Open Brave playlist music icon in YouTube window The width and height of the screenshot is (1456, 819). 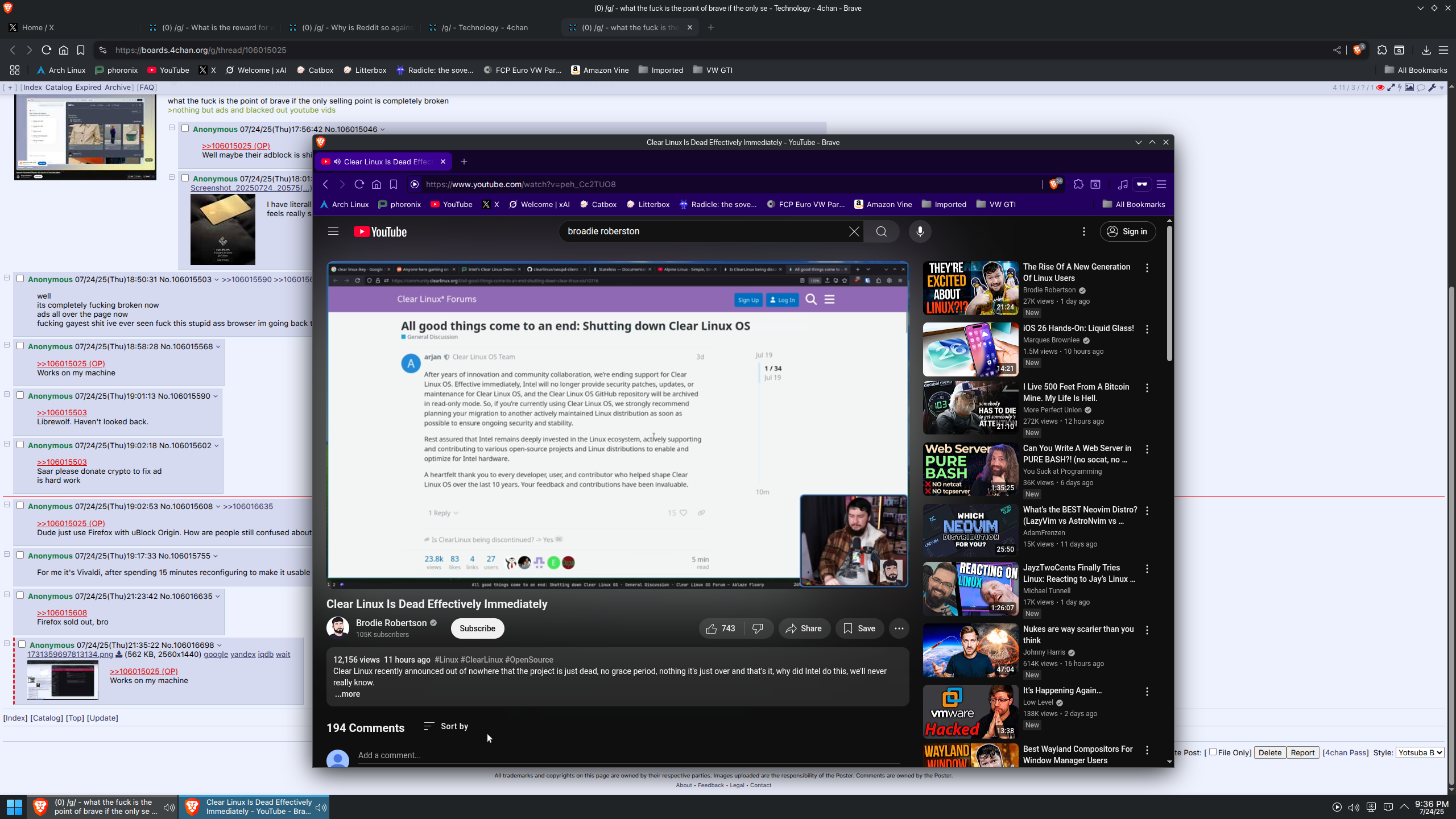(1123, 184)
